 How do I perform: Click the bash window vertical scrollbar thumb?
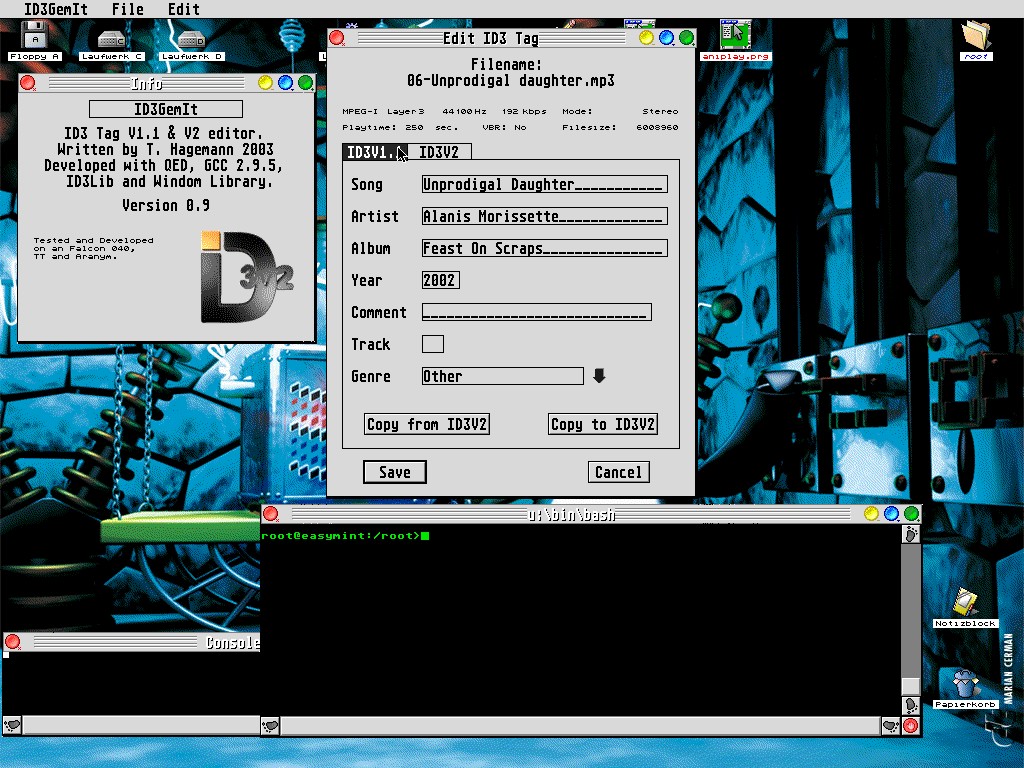pos(910,686)
